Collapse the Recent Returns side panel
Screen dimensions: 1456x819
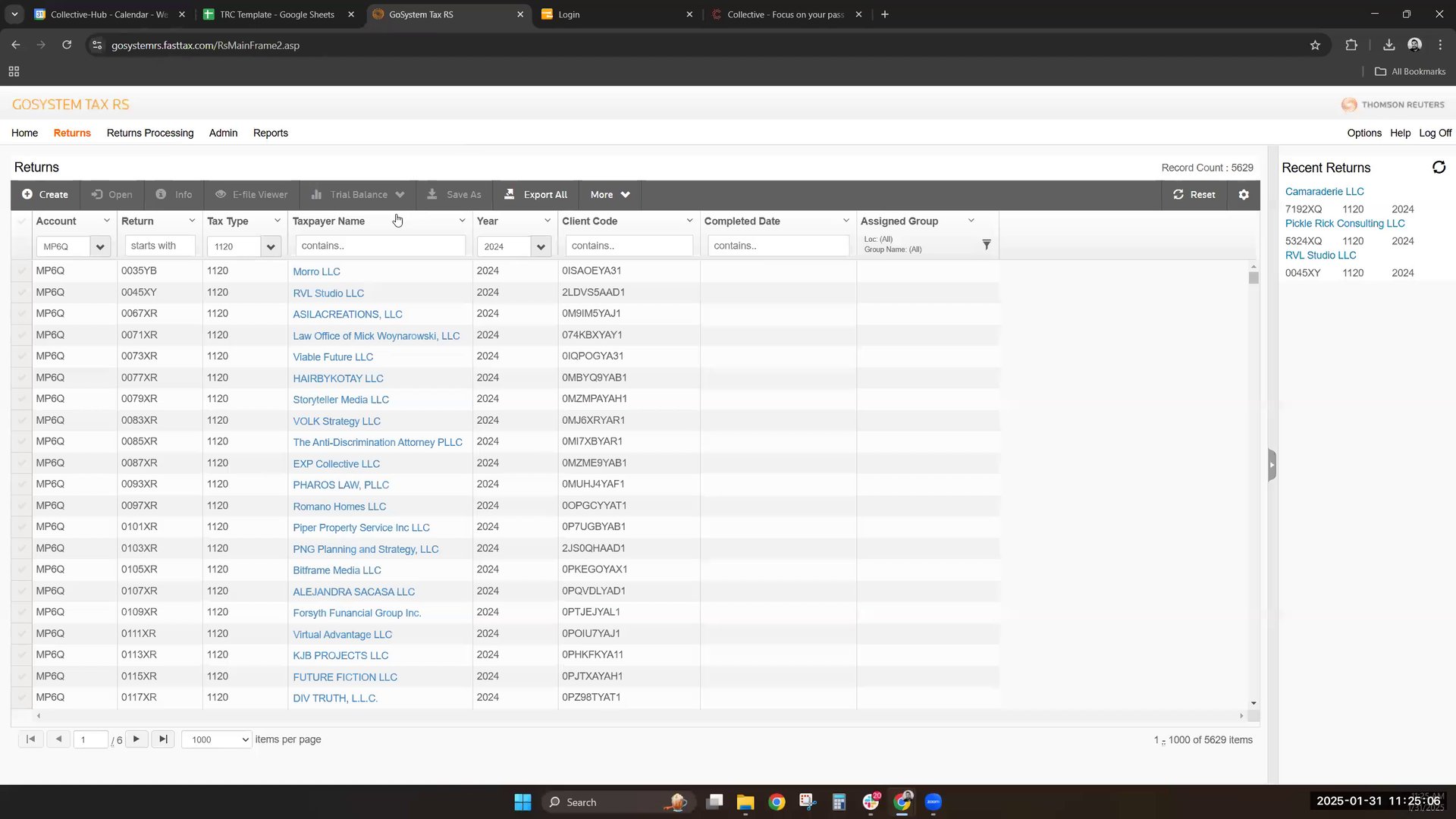coord(1272,465)
